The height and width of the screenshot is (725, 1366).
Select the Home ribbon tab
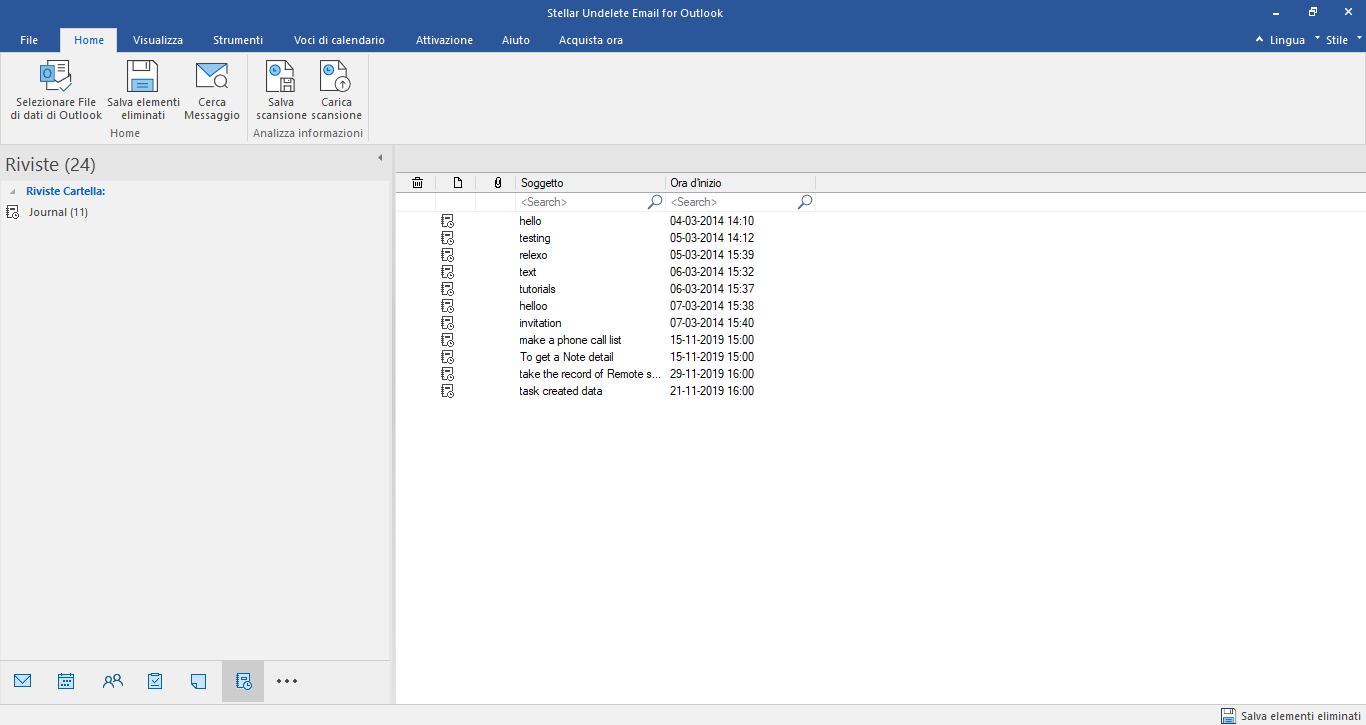point(89,40)
